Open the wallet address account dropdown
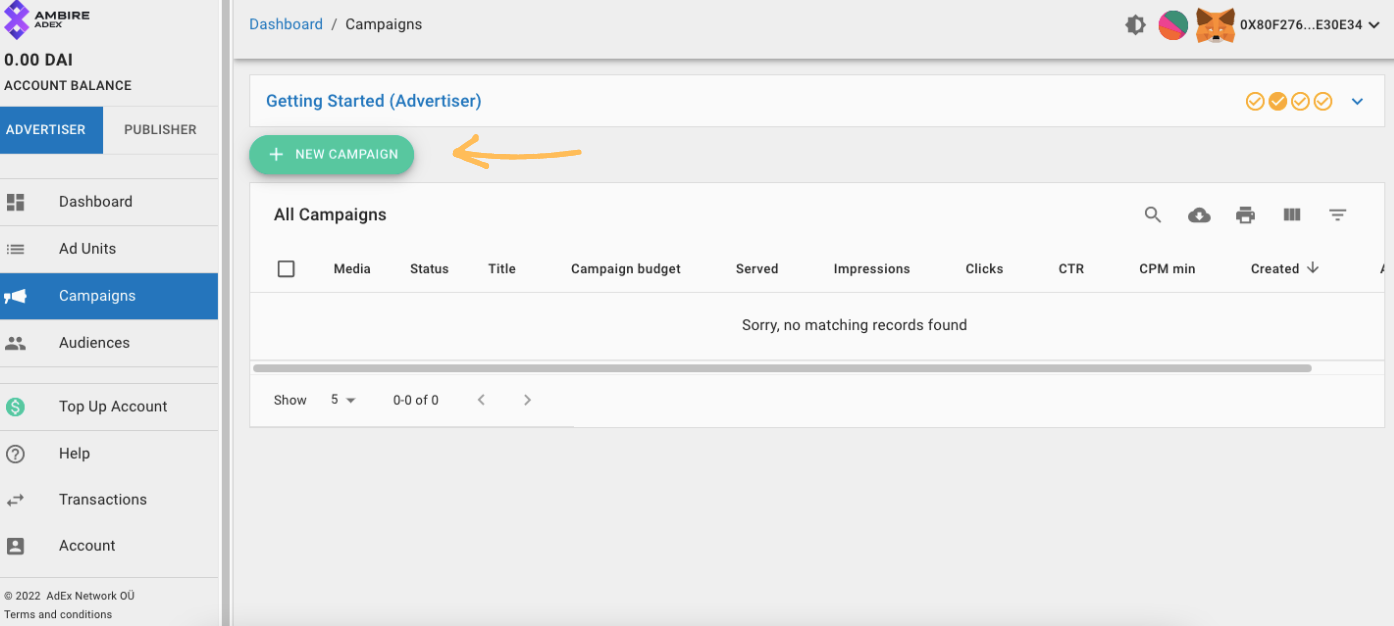Viewport: 1394px width, 626px height. click(1310, 25)
